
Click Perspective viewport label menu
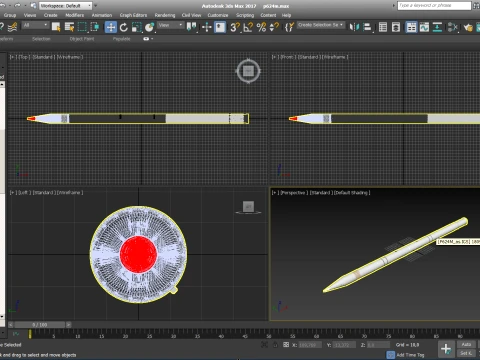(x=293, y=193)
